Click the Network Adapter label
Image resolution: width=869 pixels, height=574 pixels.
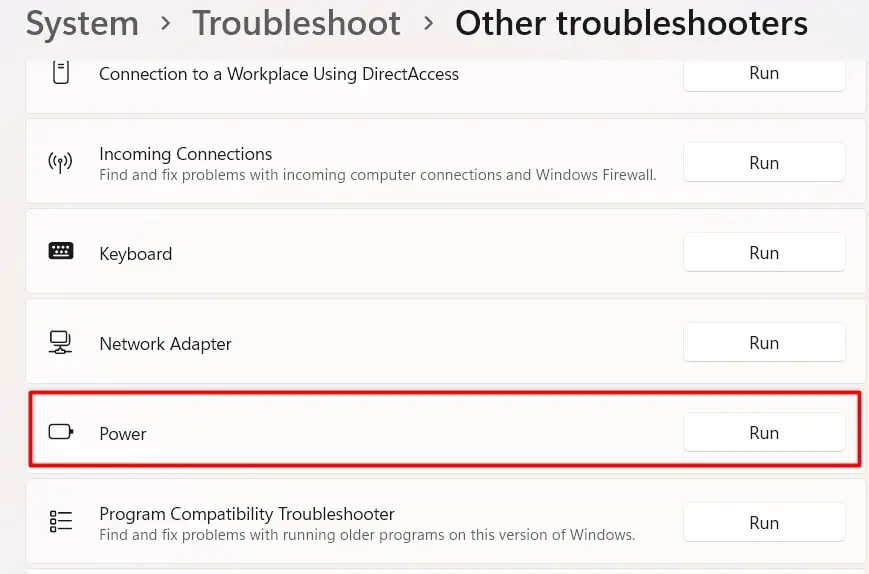coord(165,344)
